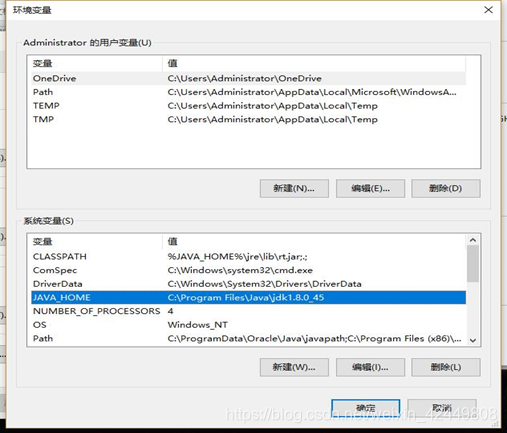Confirm with the 确定 button

pyautogui.click(x=366, y=408)
